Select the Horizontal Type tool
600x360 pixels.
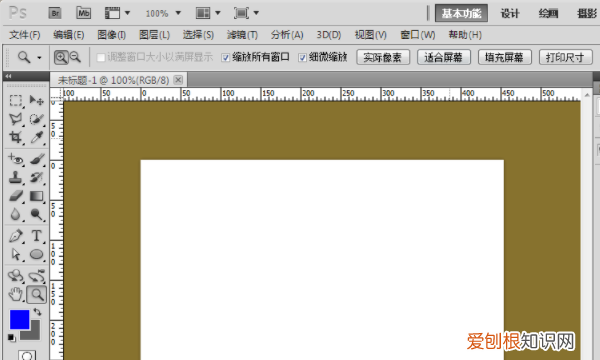click(x=37, y=236)
